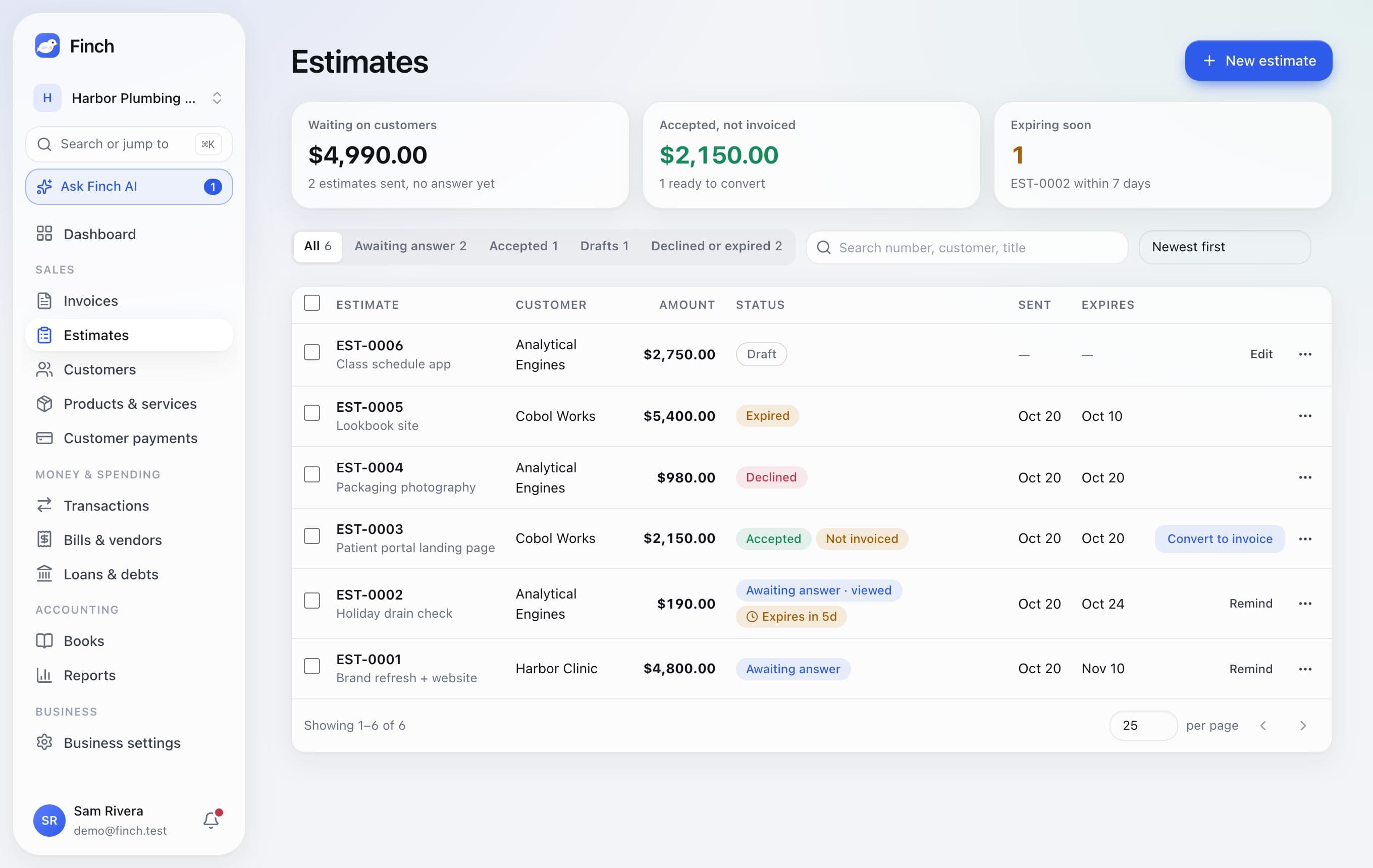Expand the Harbor Plumbing business switcher

click(x=129, y=98)
